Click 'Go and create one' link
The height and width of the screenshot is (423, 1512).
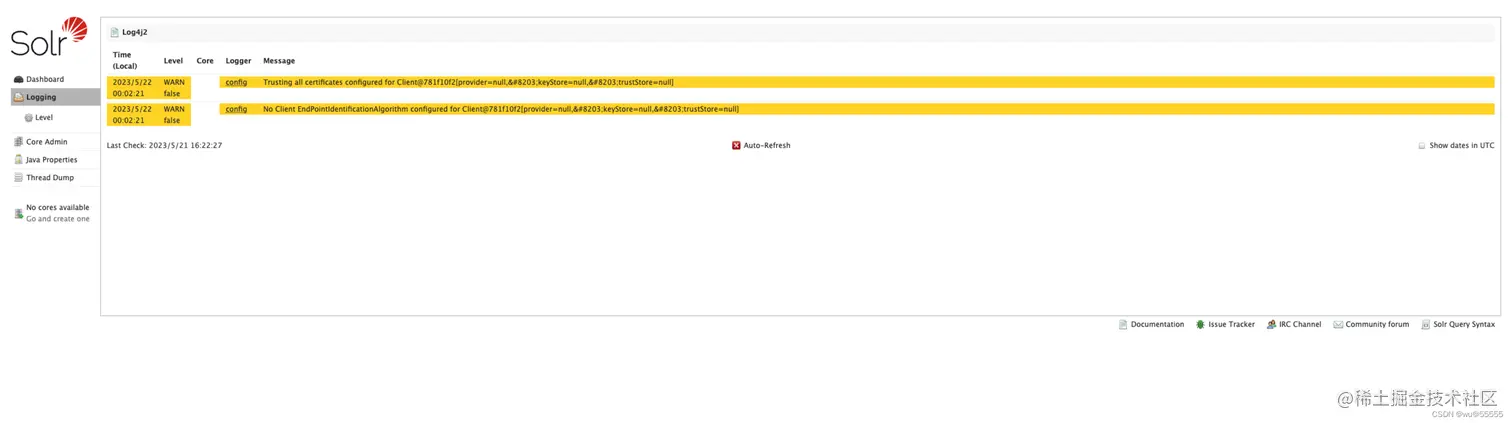(58, 219)
